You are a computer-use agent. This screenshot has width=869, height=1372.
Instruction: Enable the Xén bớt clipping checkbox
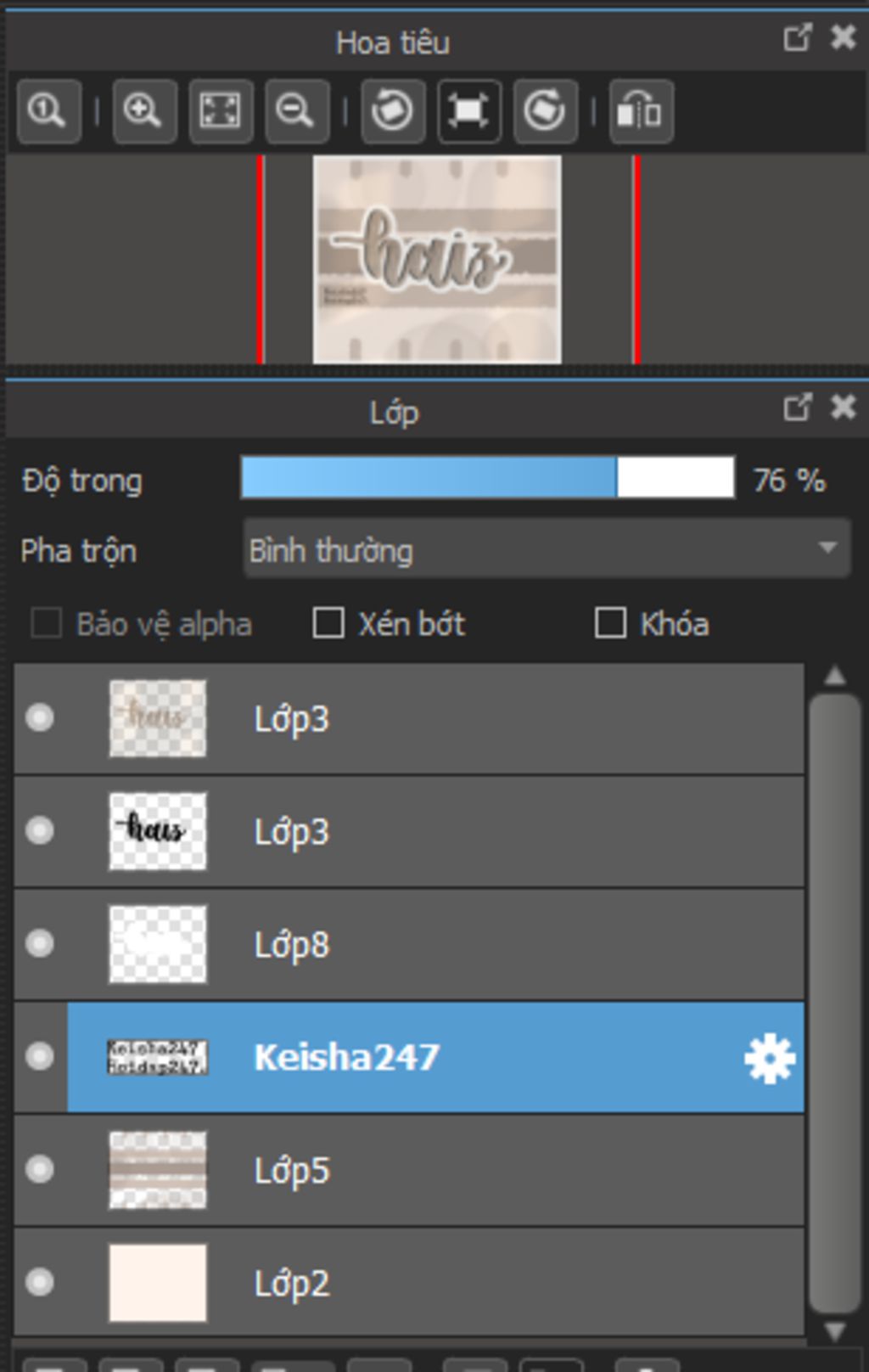329,623
